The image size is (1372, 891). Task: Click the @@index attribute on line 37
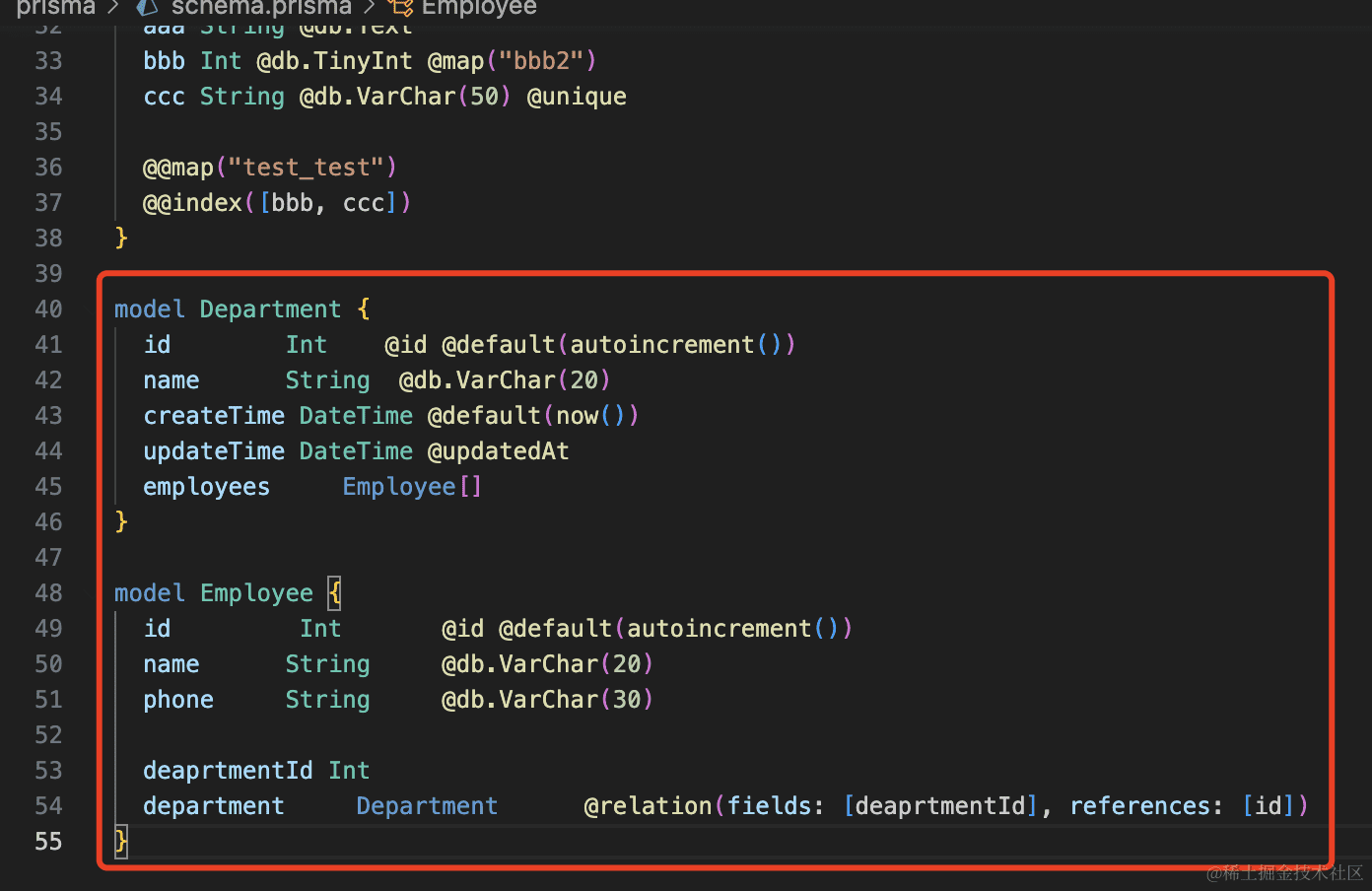tap(192, 203)
